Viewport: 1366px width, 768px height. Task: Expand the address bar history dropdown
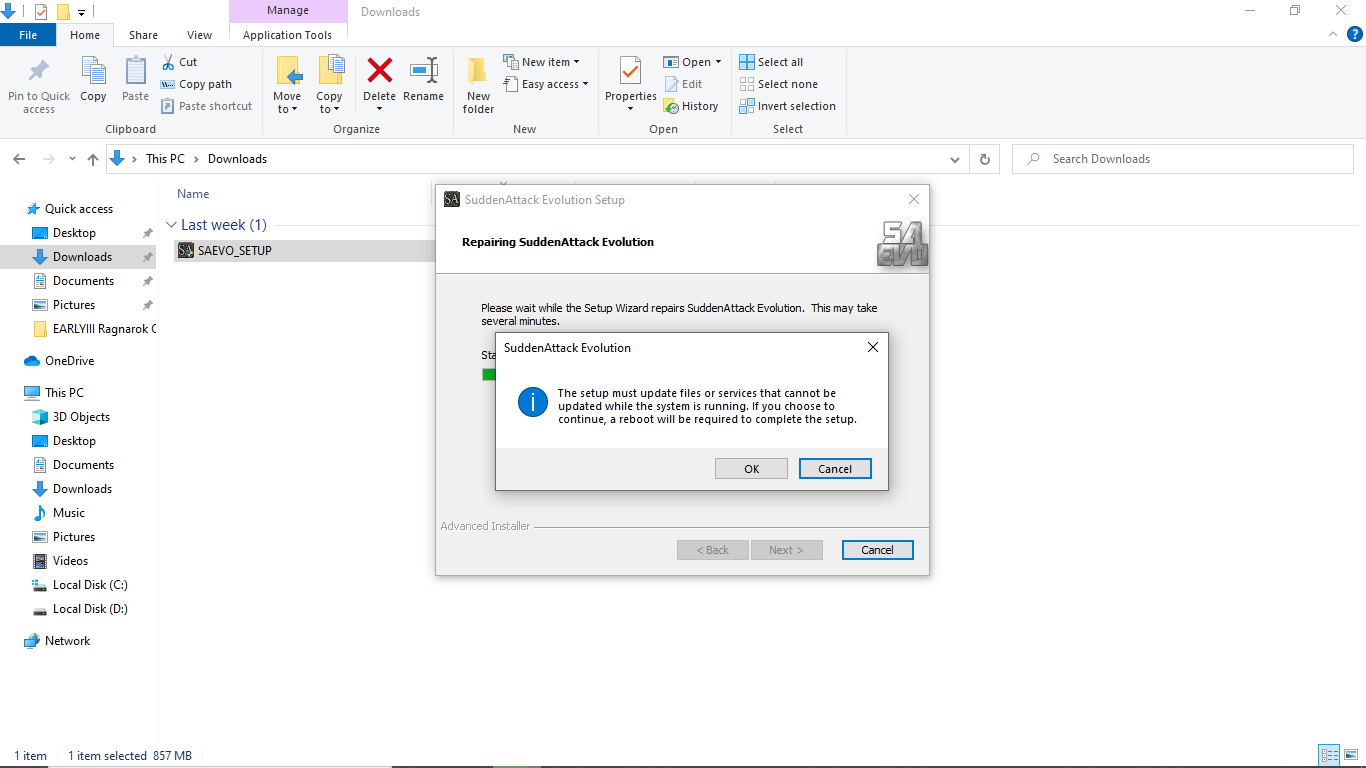(955, 159)
